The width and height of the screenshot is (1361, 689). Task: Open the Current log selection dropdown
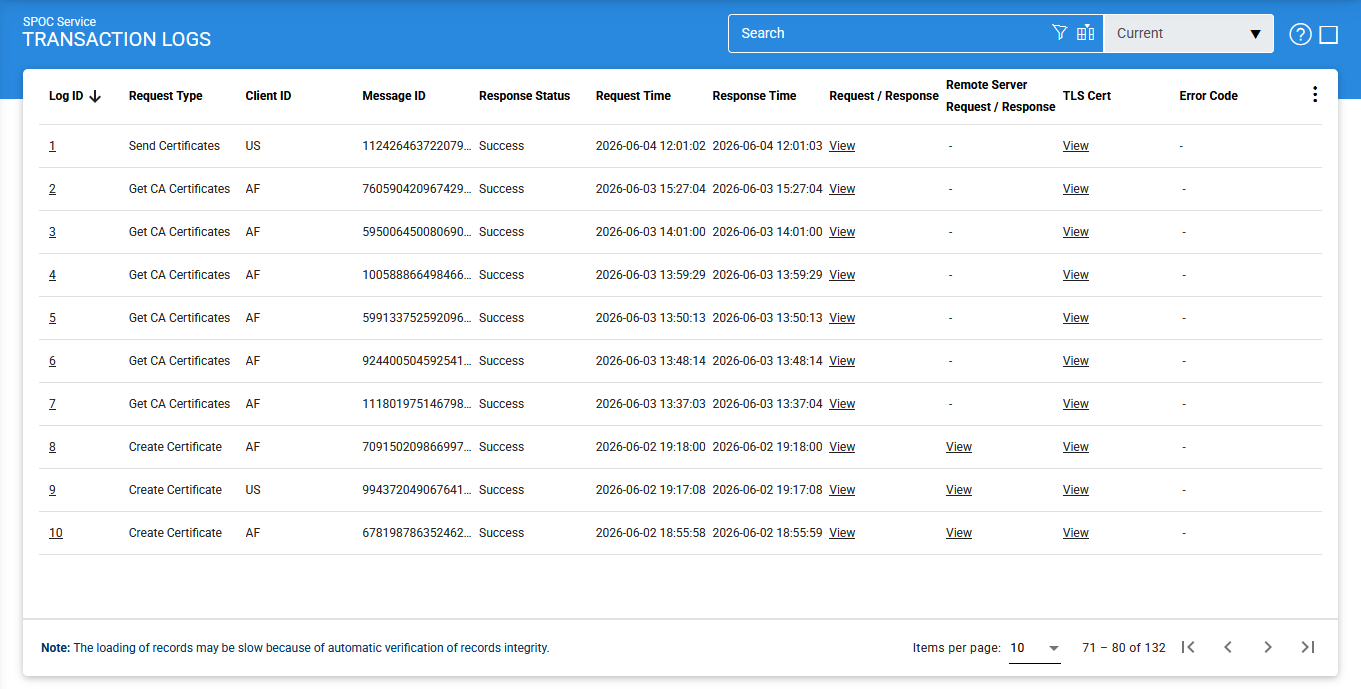point(1188,33)
